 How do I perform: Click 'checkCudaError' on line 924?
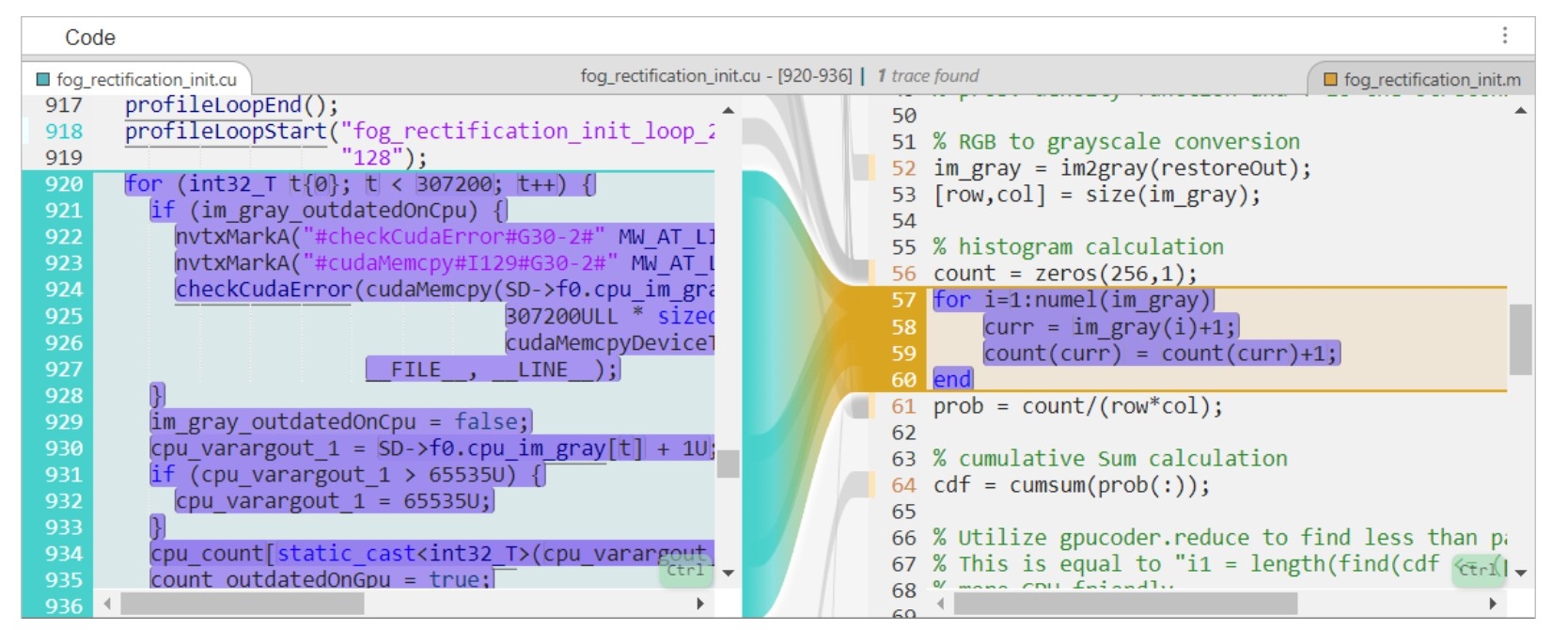264,289
